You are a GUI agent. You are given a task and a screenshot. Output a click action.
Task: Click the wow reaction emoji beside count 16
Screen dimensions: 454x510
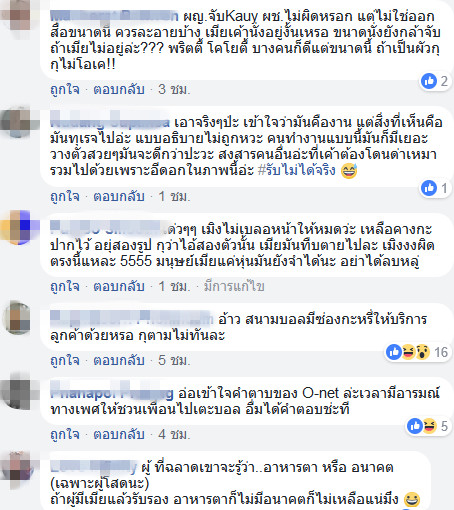tap(422, 352)
